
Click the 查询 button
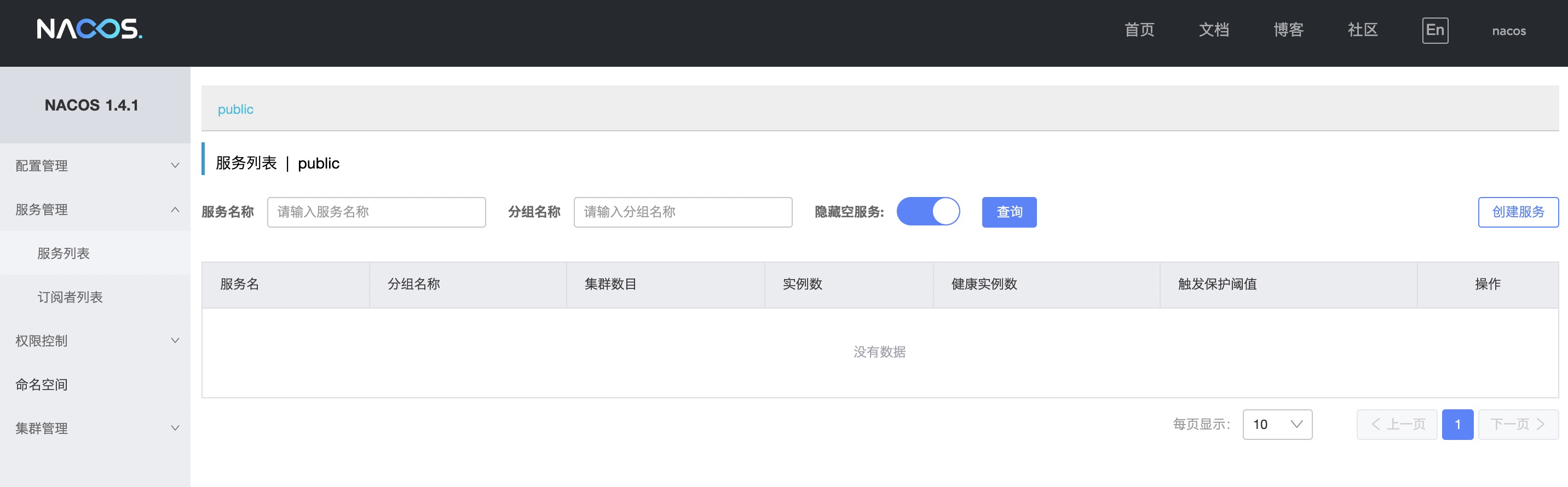pyautogui.click(x=1009, y=212)
